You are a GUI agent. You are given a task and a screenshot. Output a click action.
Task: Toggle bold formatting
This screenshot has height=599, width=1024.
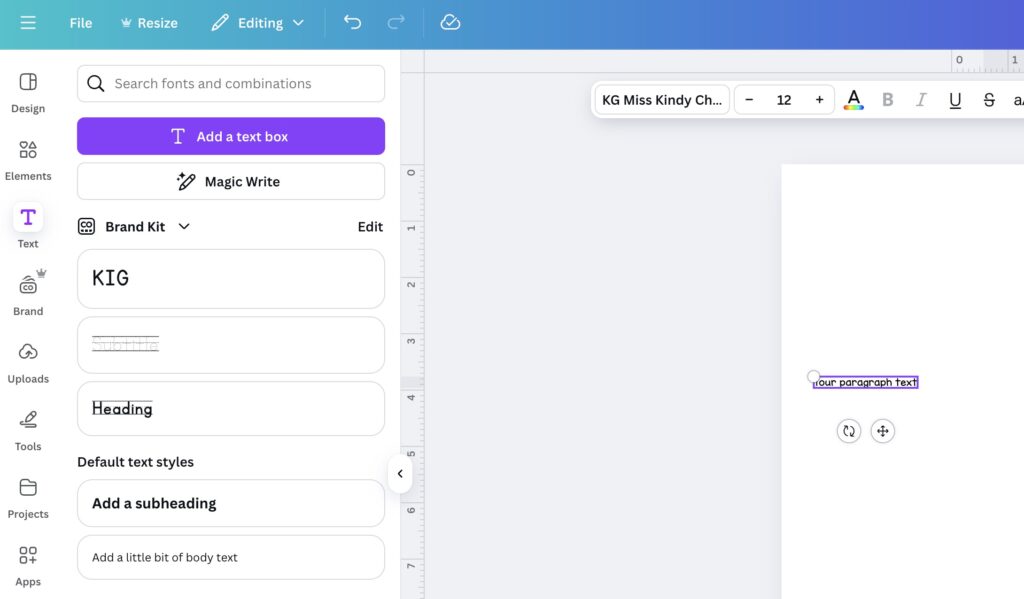887,100
